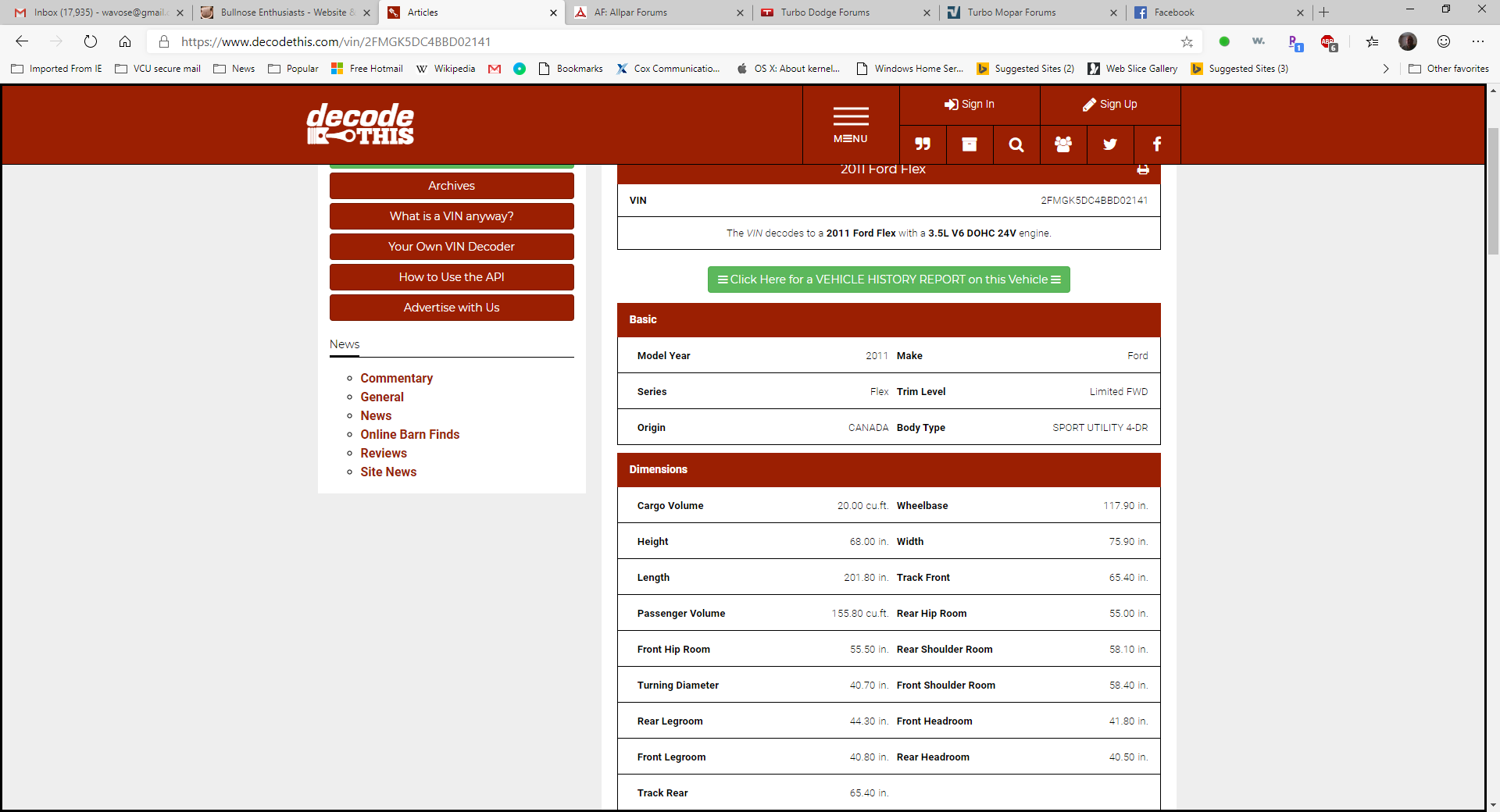Image resolution: width=1500 pixels, height=812 pixels.
Task: Click the Archives sidebar button
Action: (x=452, y=186)
